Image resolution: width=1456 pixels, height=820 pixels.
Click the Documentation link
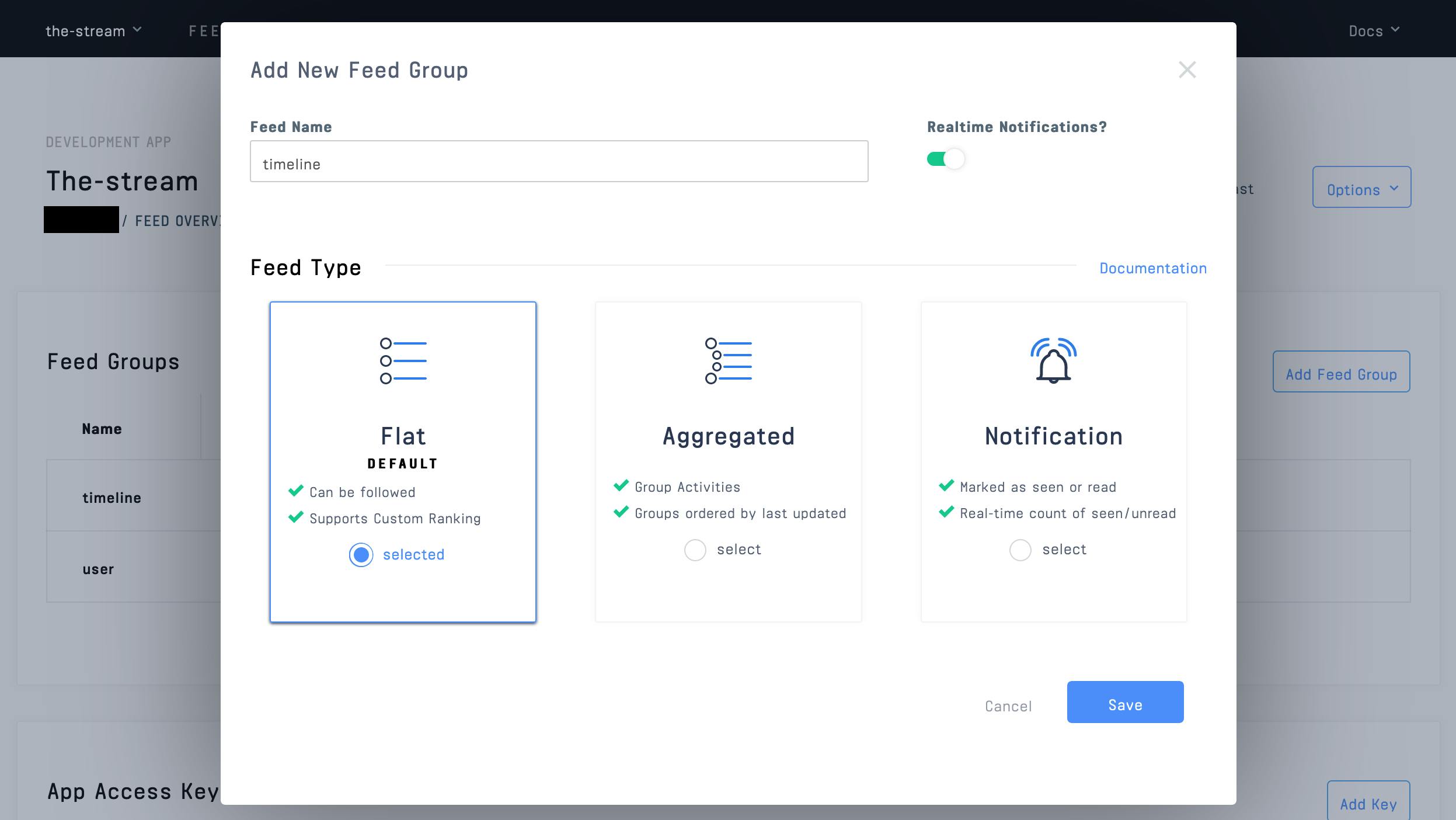(1153, 267)
